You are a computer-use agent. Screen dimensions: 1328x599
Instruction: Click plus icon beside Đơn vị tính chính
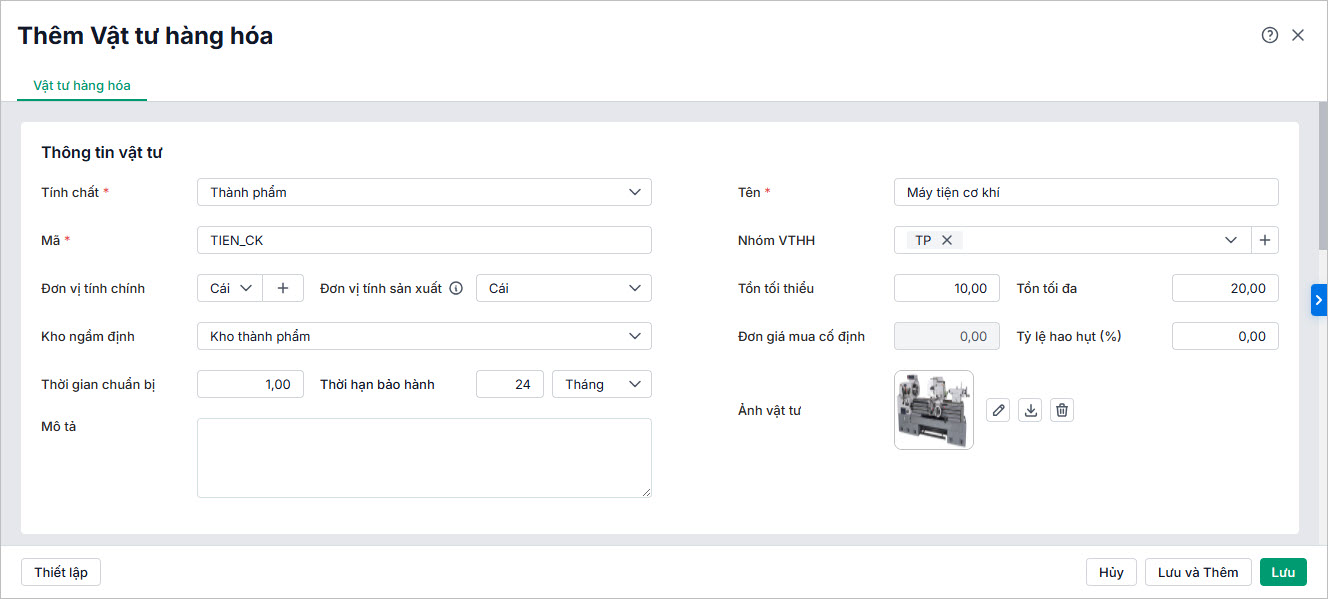(x=283, y=288)
